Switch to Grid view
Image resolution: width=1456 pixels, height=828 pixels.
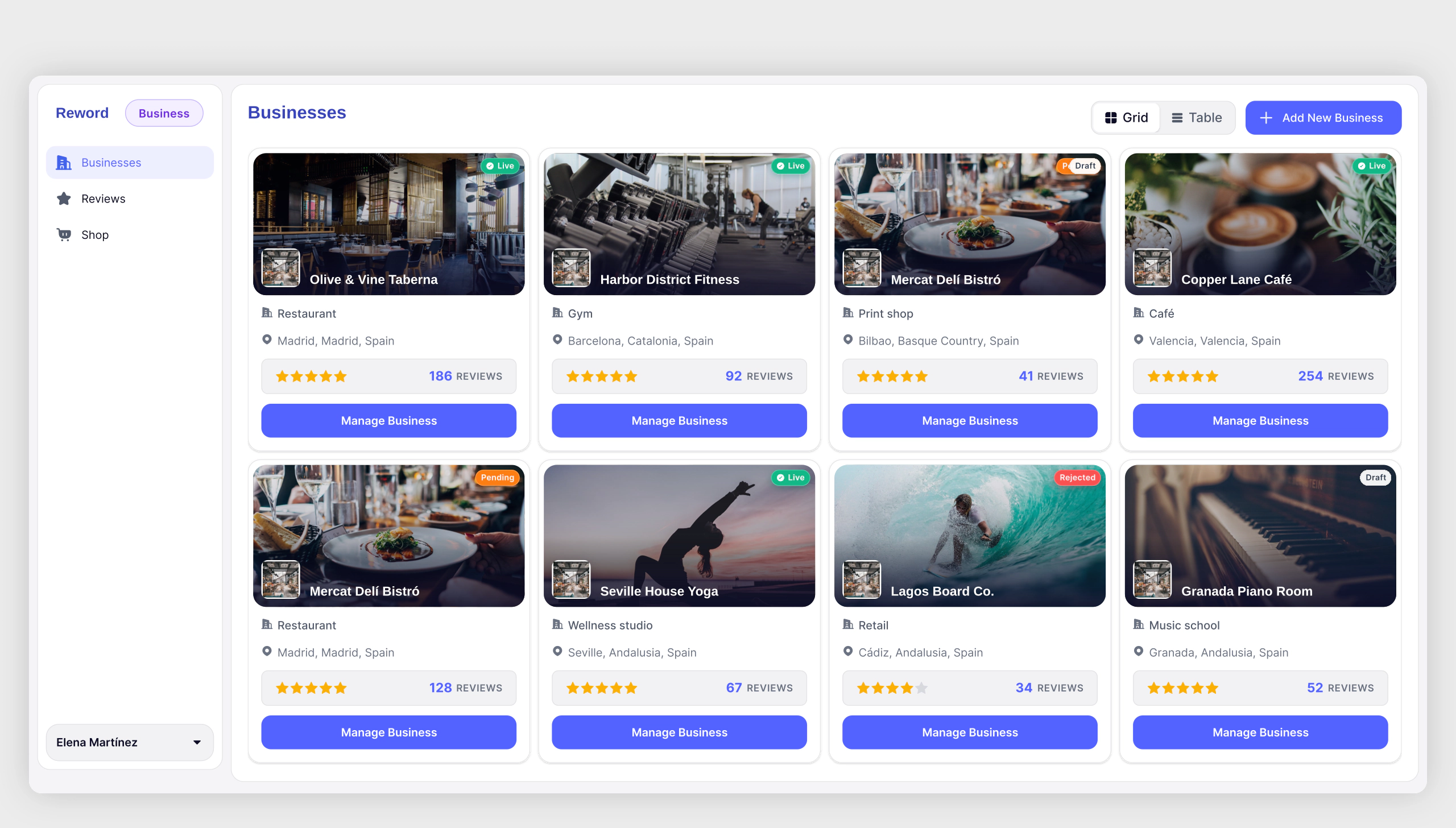1126,118
